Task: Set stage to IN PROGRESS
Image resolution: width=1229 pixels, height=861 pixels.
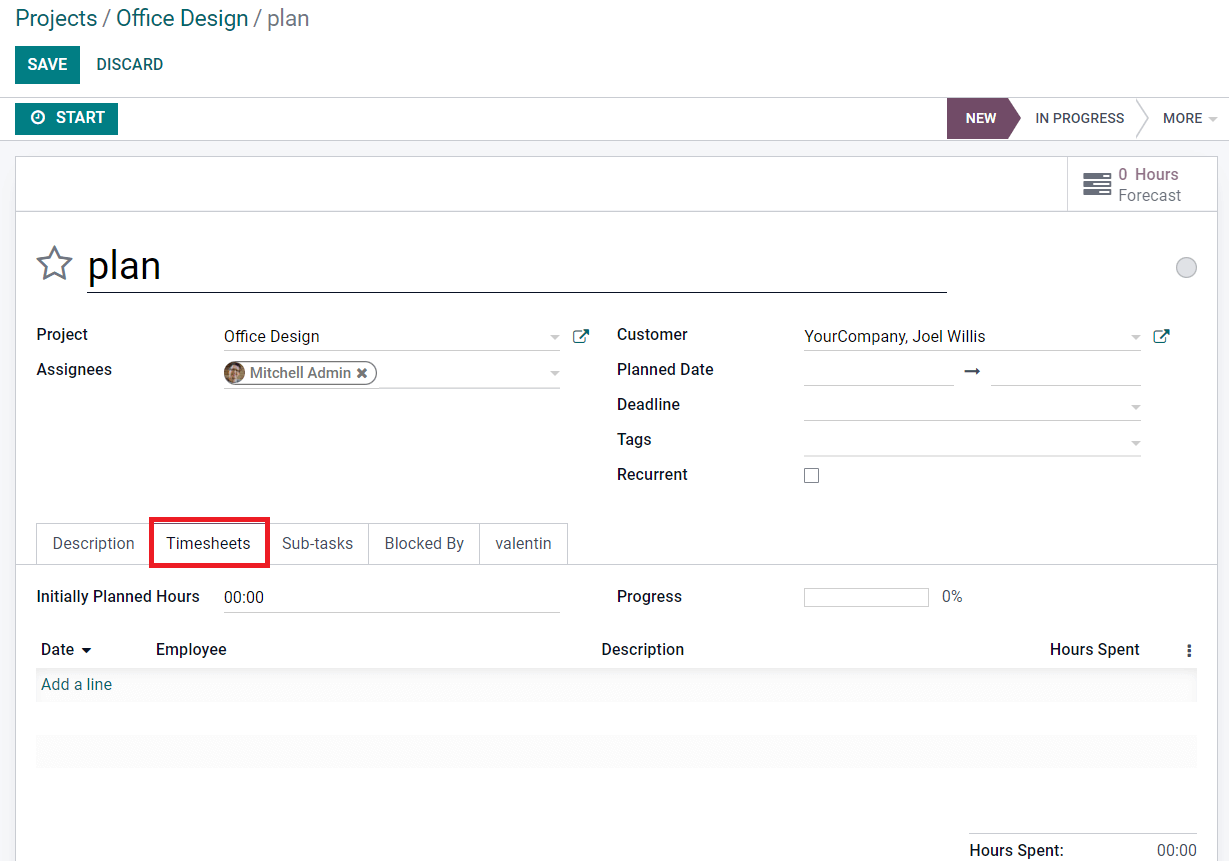Action: pyautogui.click(x=1079, y=118)
